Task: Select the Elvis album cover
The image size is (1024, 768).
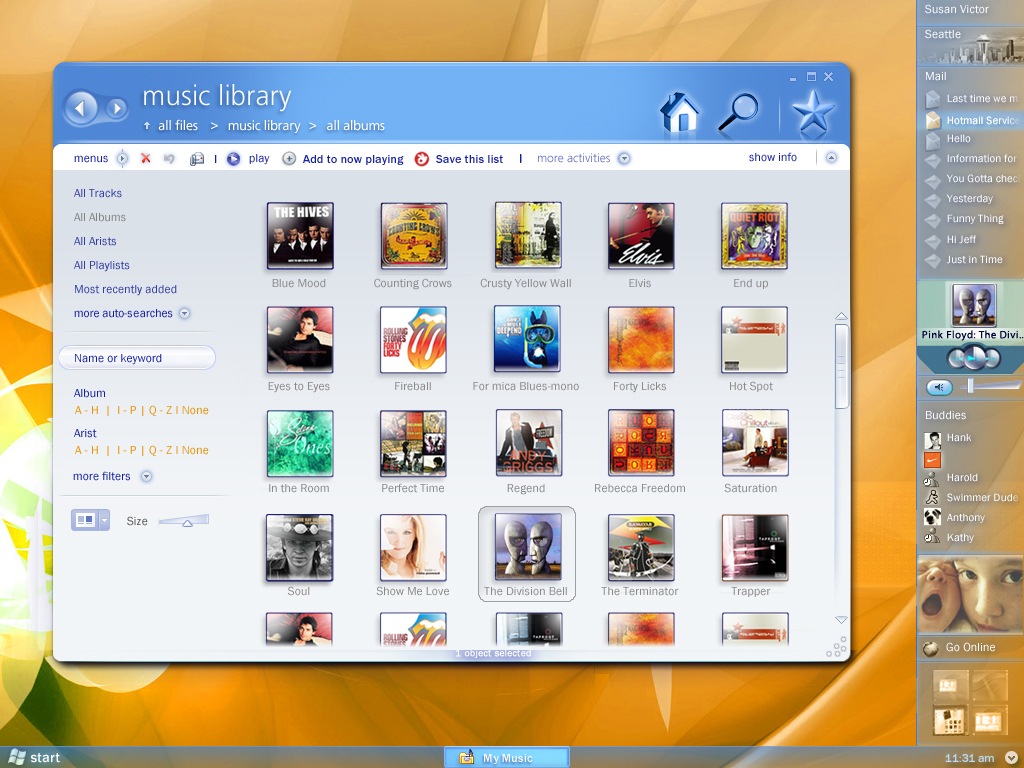Action: click(x=641, y=236)
